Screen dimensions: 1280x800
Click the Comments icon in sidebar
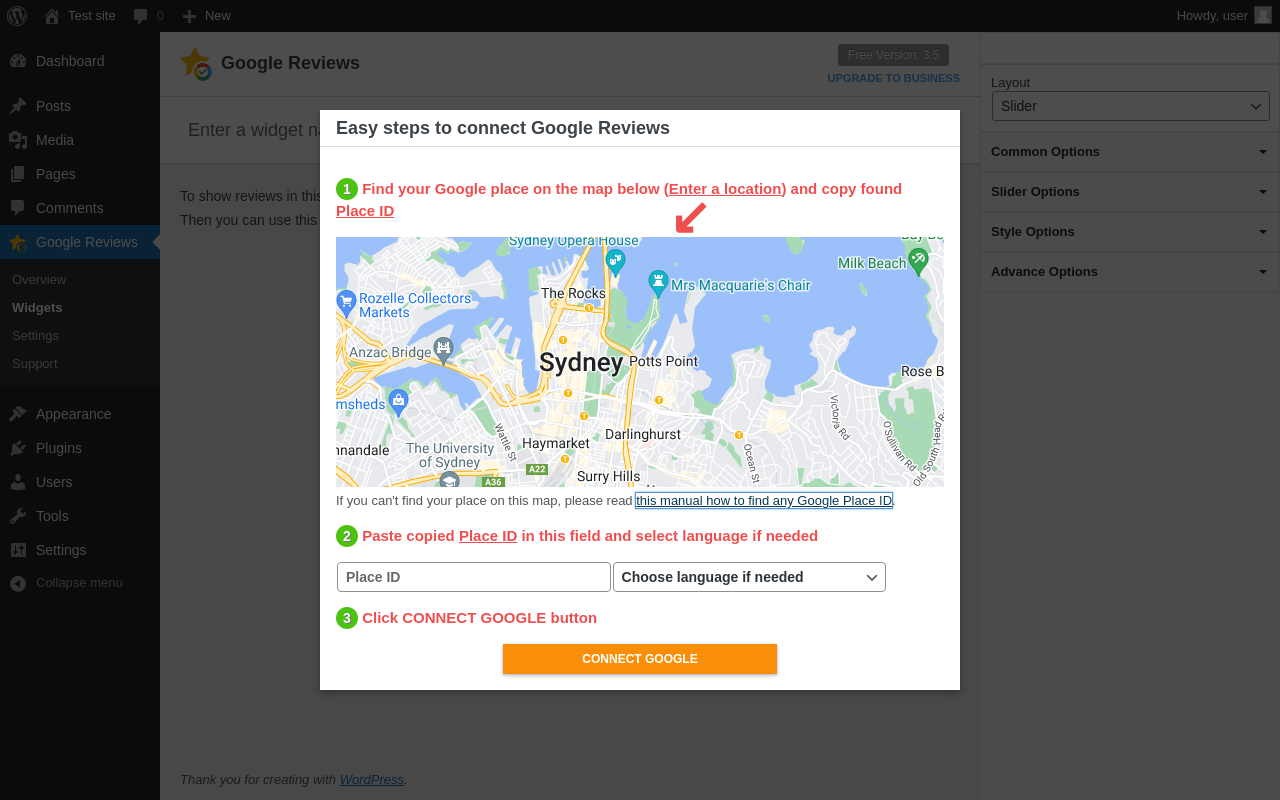(18, 208)
